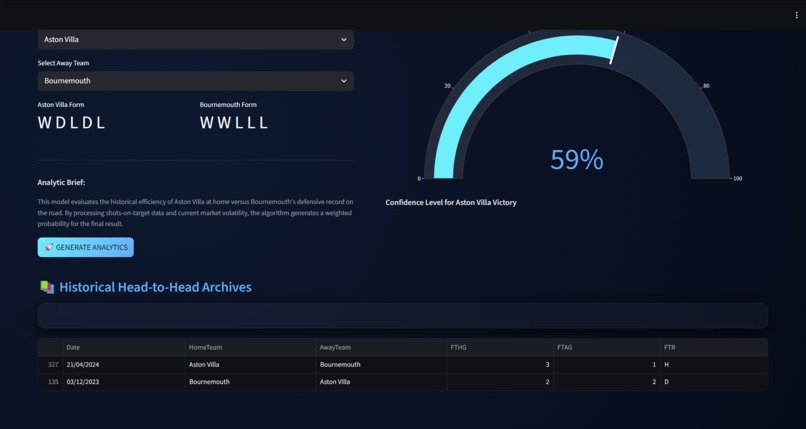
Task: Sort table by HomeTeam column header
Action: click(x=250, y=347)
